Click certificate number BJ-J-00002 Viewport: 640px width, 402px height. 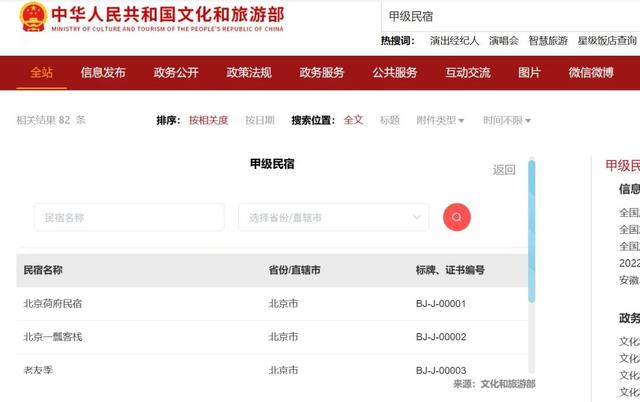click(441, 337)
